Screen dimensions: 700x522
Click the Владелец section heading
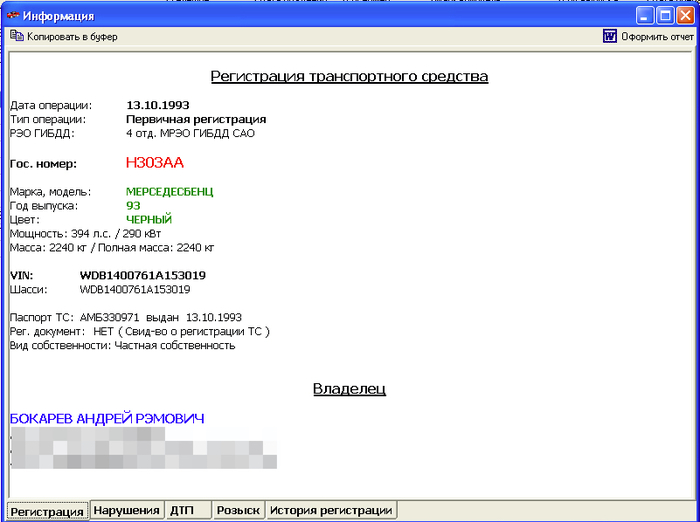pos(349,389)
